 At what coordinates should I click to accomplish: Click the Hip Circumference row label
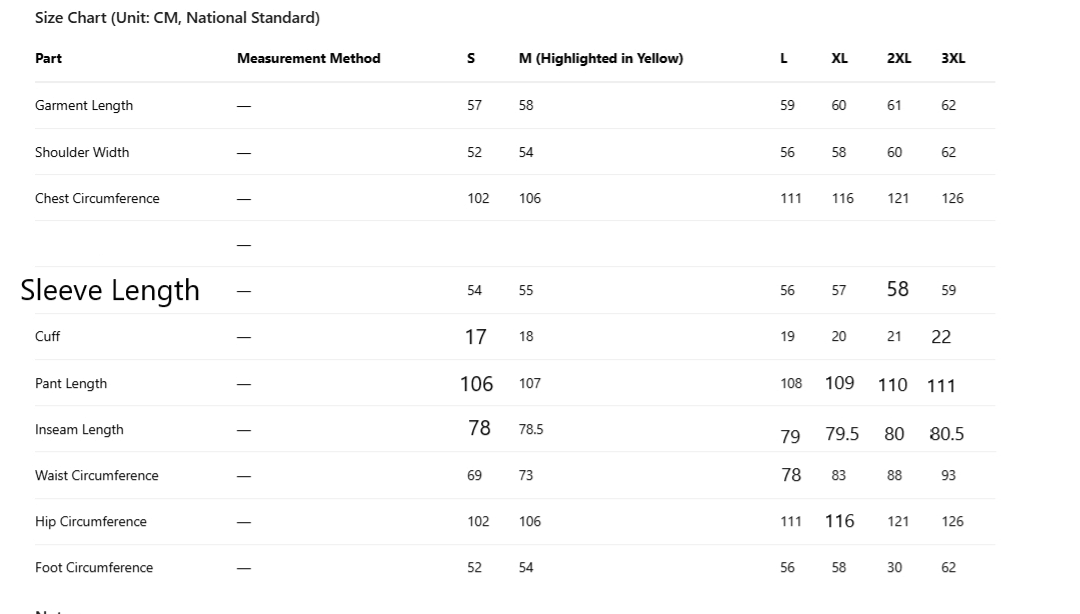coord(90,522)
